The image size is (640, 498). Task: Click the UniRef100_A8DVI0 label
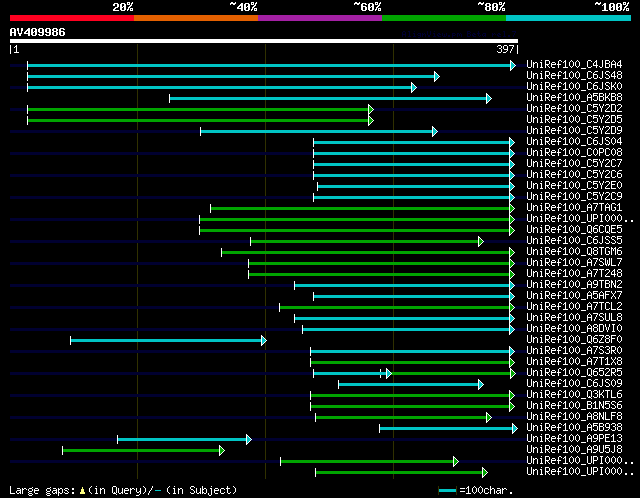pos(574,329)
